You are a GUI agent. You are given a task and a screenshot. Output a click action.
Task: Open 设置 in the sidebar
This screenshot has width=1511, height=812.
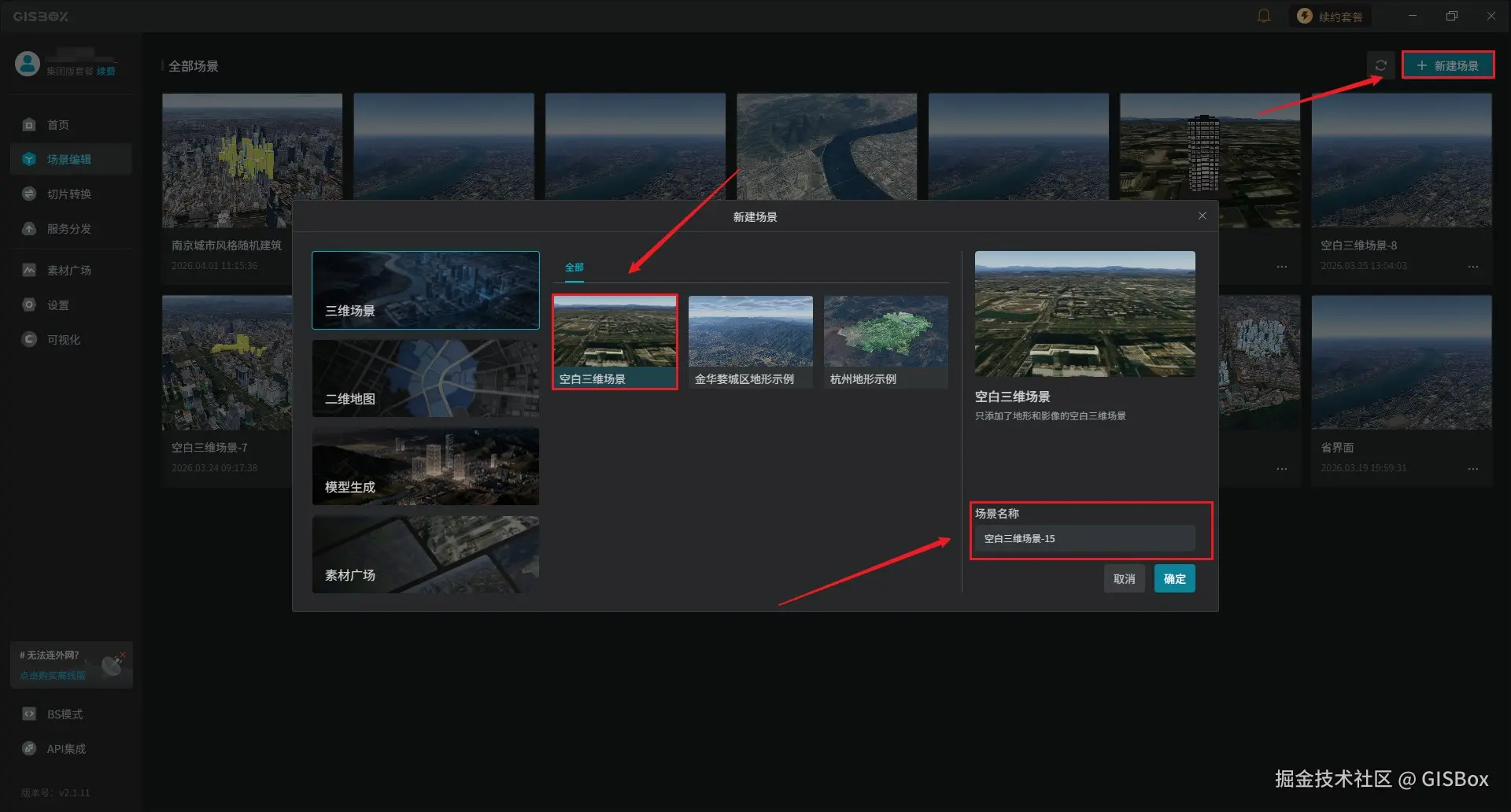point(71,304)
